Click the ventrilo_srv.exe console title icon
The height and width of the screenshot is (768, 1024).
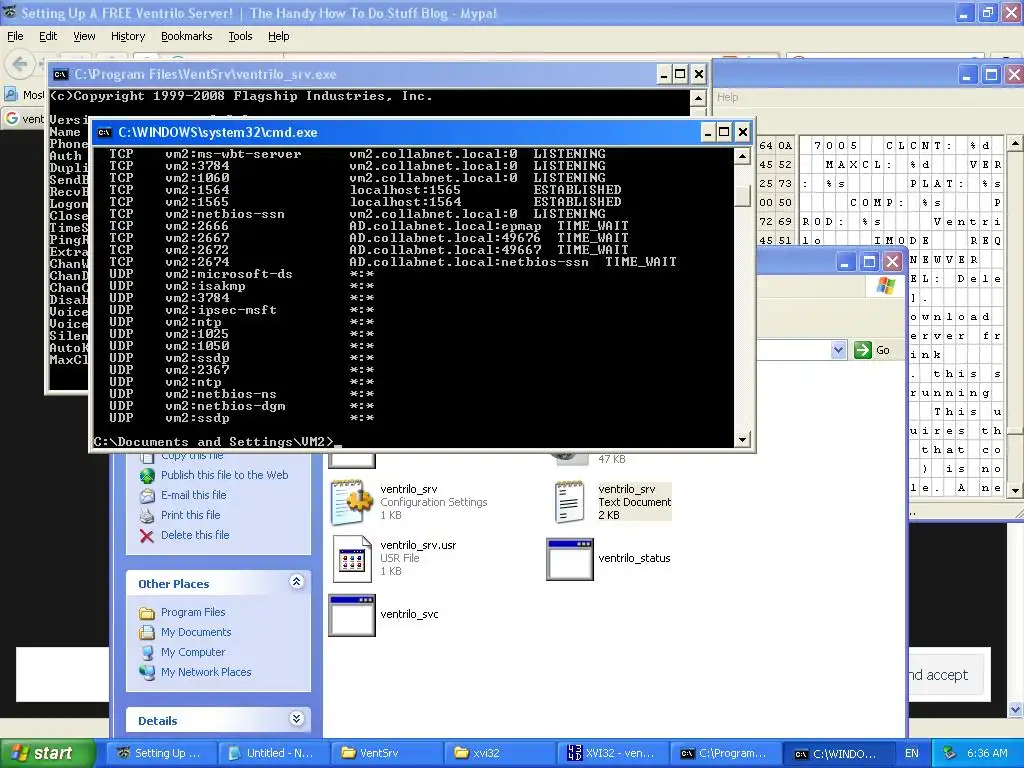(60, 74)
